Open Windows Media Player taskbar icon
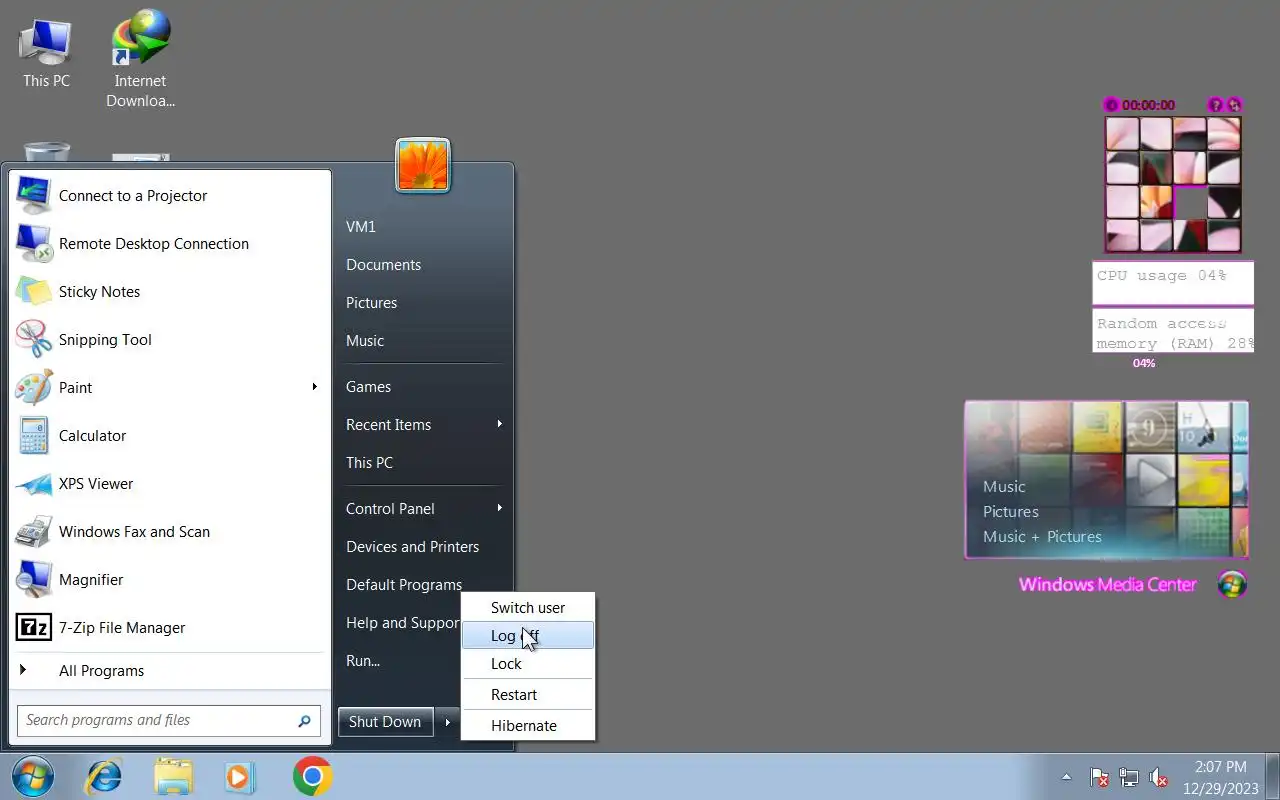 pyautogui.click(x=240, y=776)
